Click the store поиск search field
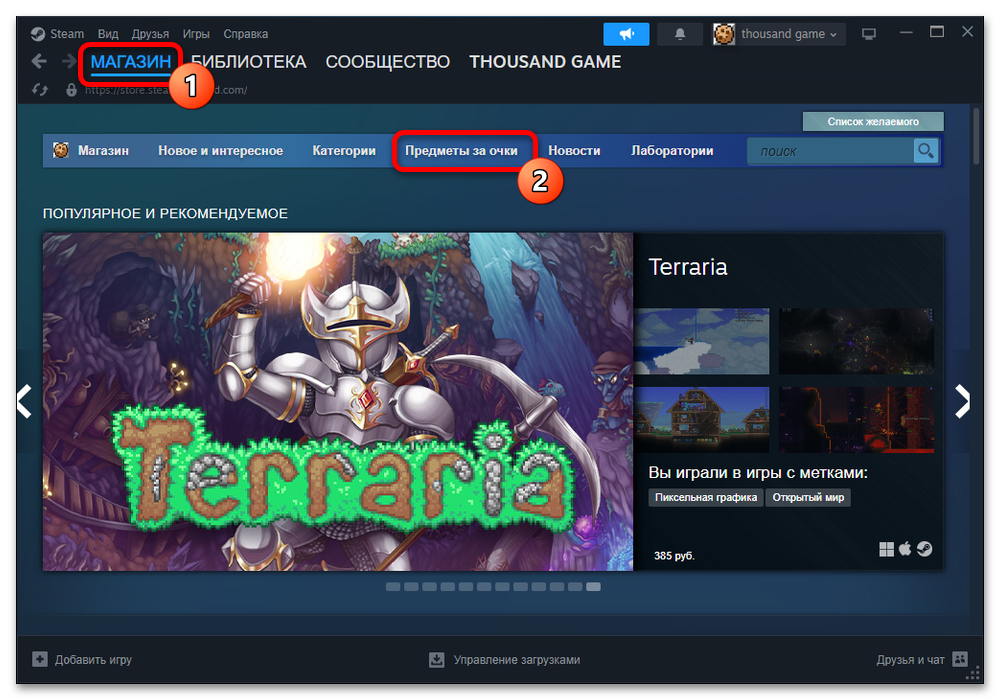Screen dimensions: 1000x700 830,151
